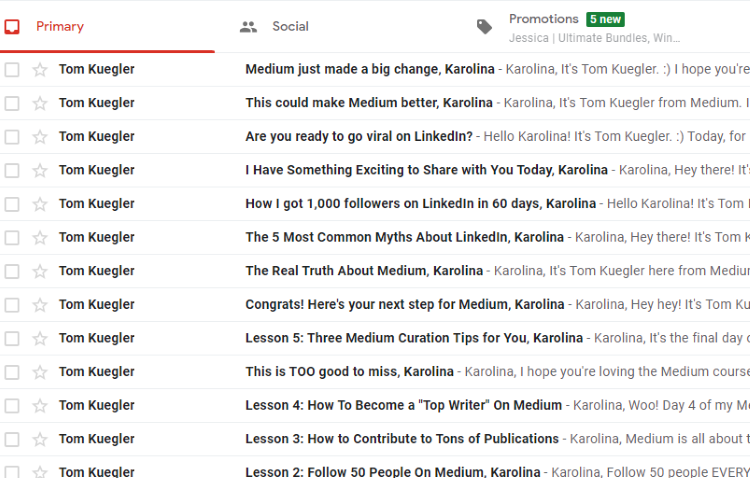
Task: Open 'This could make Medium better, Karolina' email
Action: click(x=375, y=103)
